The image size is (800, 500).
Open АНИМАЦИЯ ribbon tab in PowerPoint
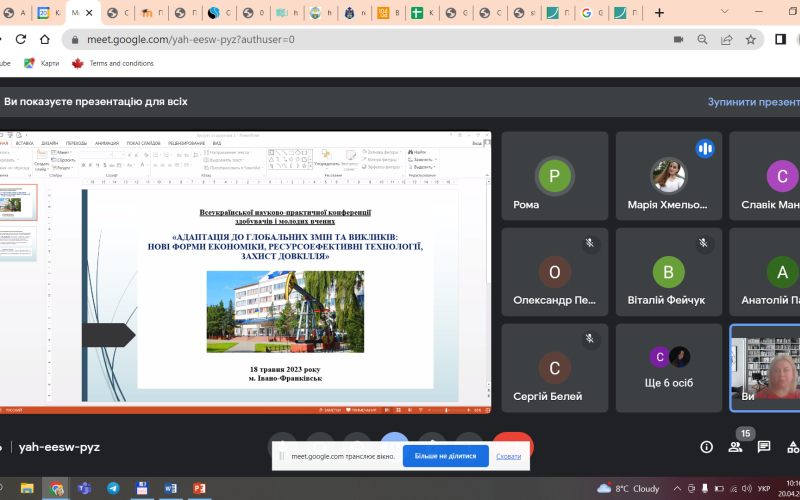(x=107, y=143)
